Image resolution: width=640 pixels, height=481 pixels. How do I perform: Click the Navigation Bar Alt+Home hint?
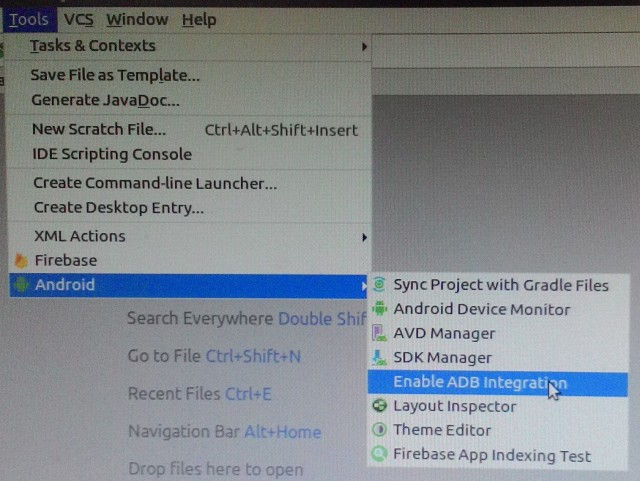coord(225,432)
